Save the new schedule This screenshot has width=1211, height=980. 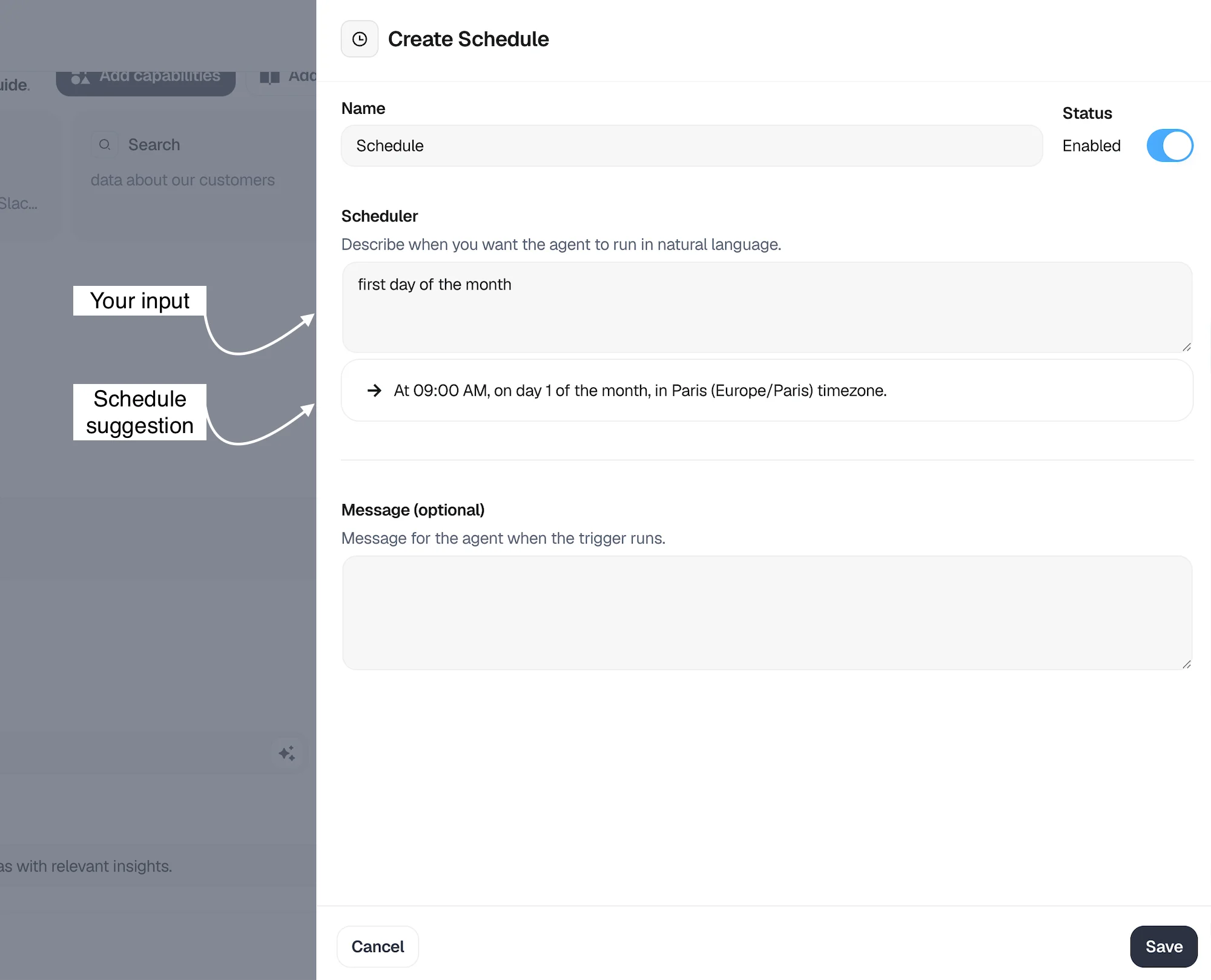(1163, 946)
